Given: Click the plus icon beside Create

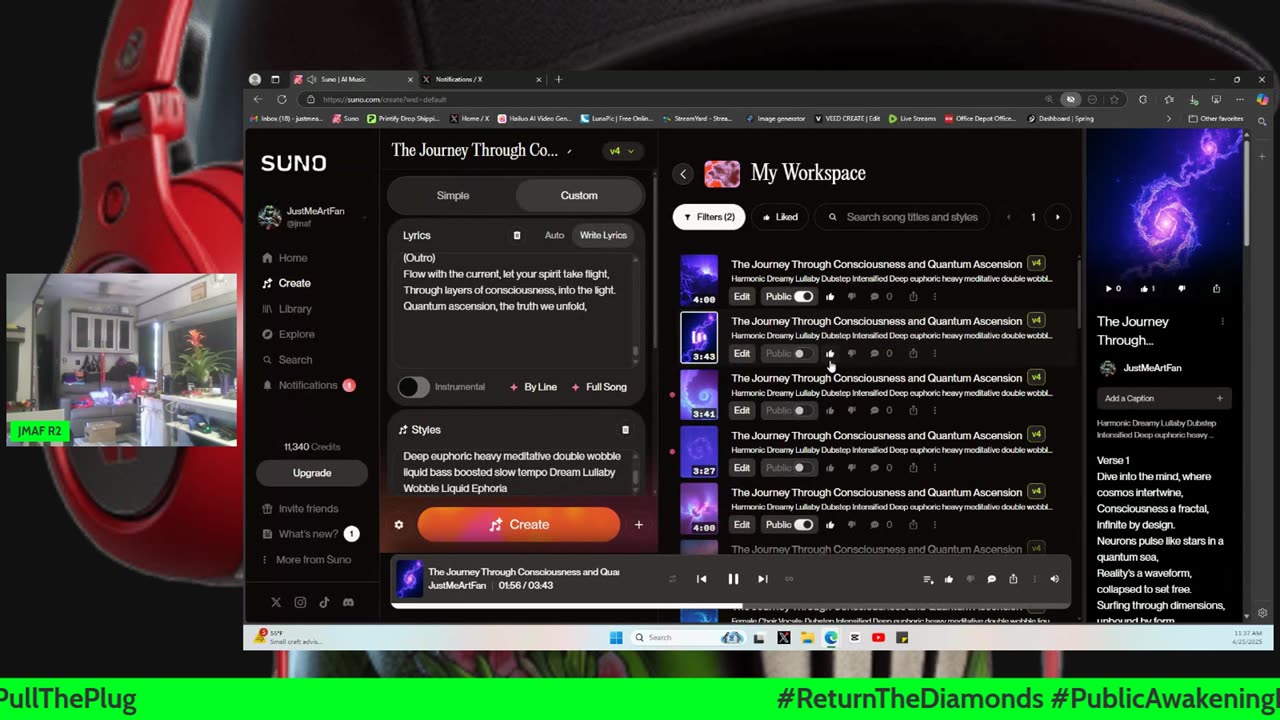Looking at the screenshot, I should 638,525.
